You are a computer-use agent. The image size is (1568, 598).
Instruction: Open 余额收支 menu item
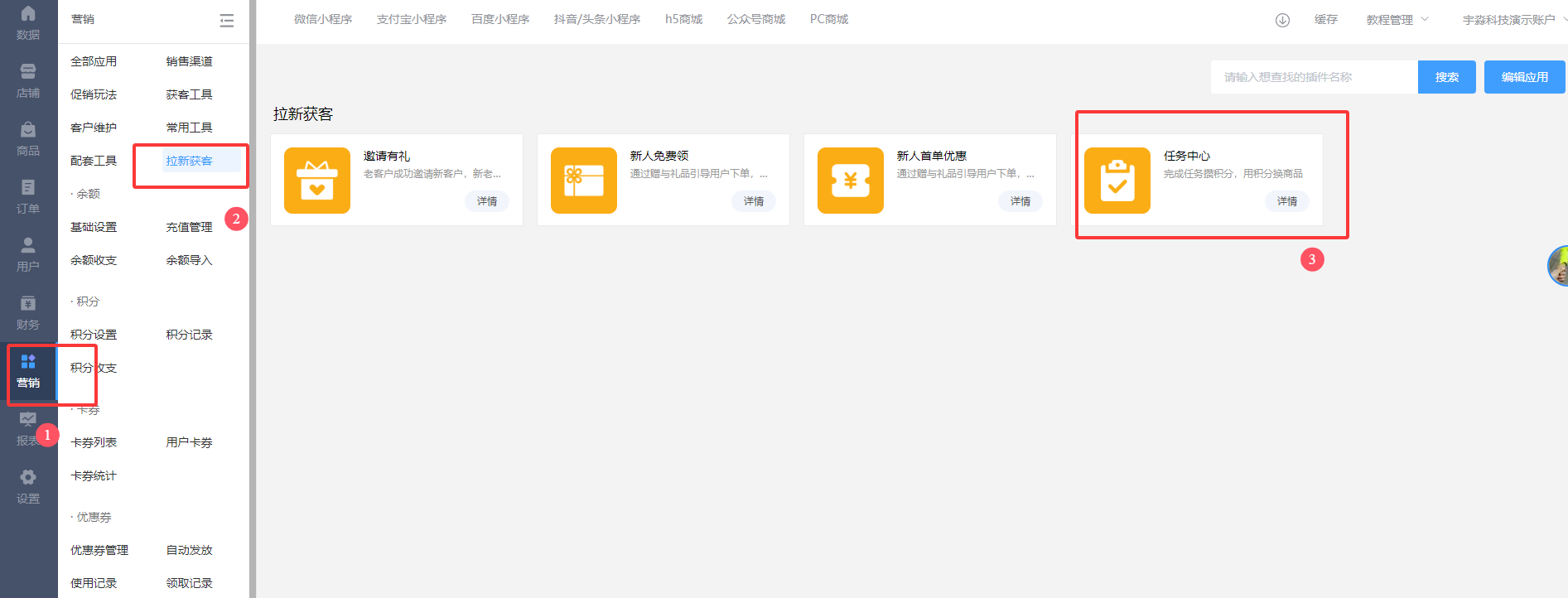tap(94, 260)
